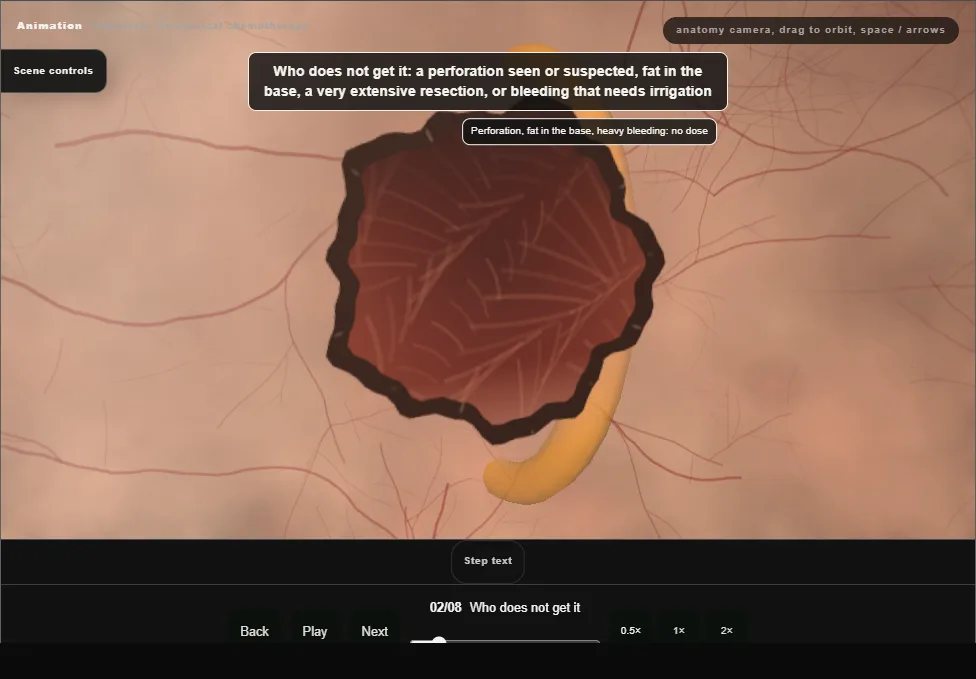This screenshot has width=976, height=679.
Task: Click the 02/08 step counter
Action: coord(446,607)
